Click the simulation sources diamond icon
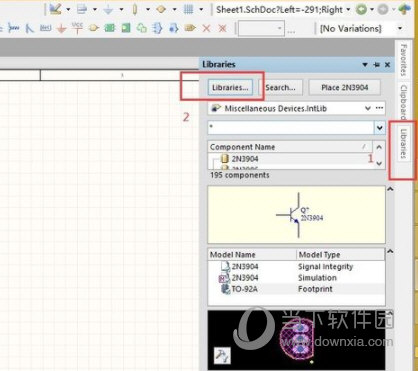The height and width of the screenshot is (371, 418). click(161, 9)
